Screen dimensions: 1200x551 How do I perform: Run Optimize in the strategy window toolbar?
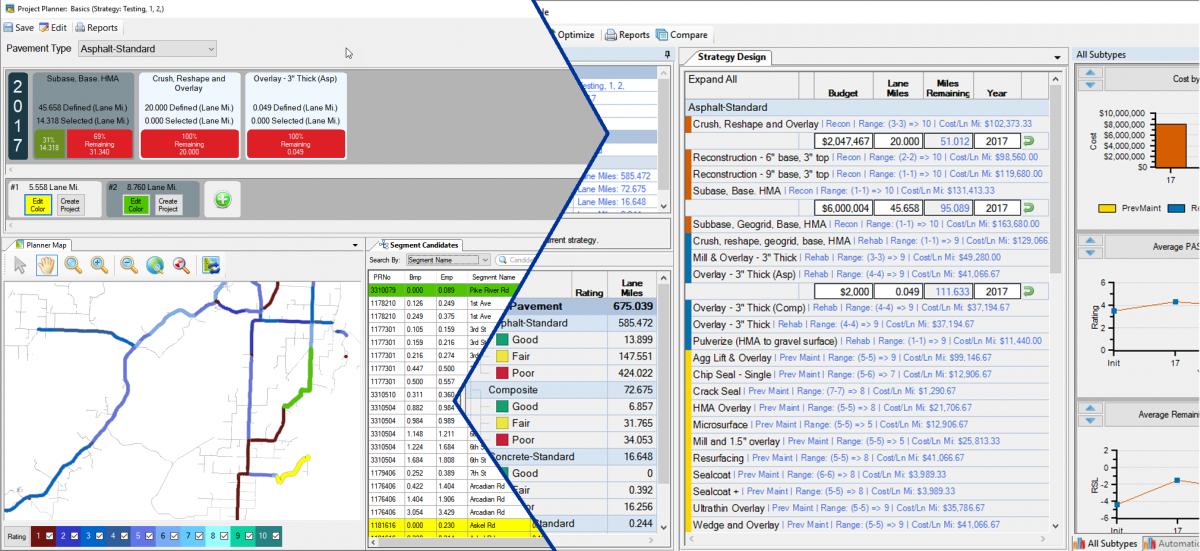tap(576, 35)
